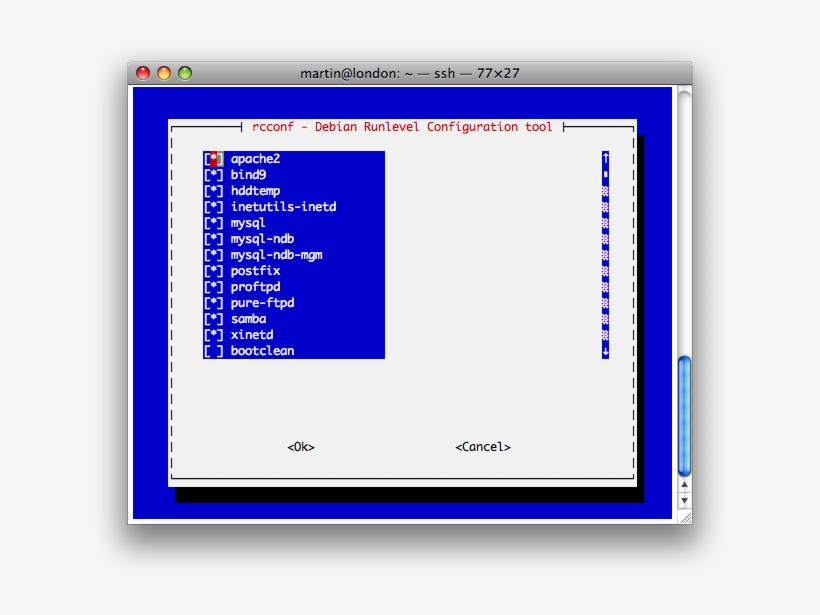
Task: Close the terminal window with red button
Action: click(x=143, y=73)
